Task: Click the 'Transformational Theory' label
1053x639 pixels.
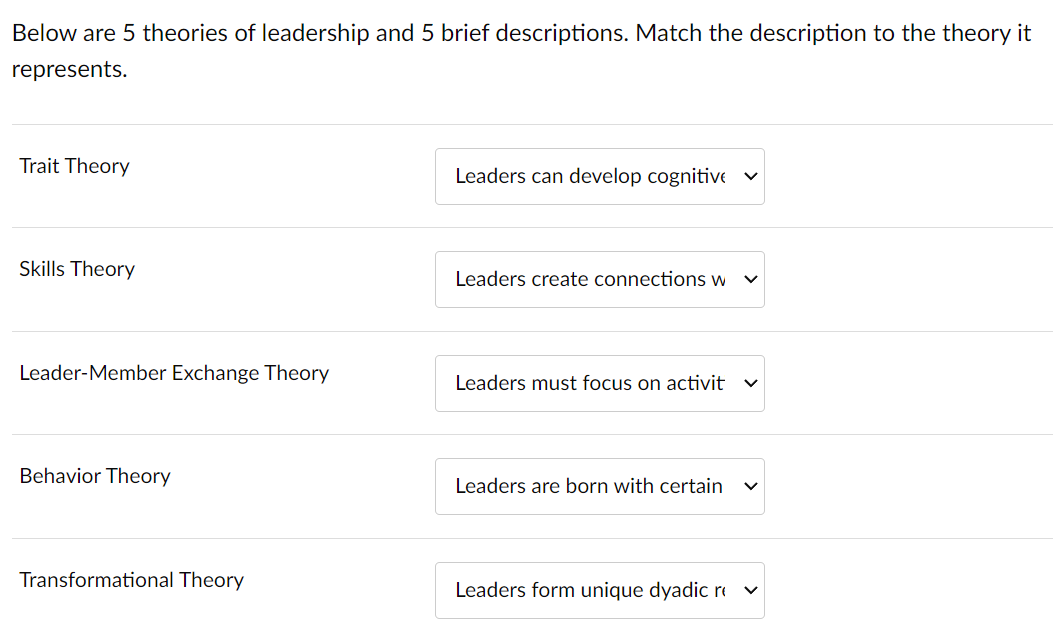Action: point(131,580)
